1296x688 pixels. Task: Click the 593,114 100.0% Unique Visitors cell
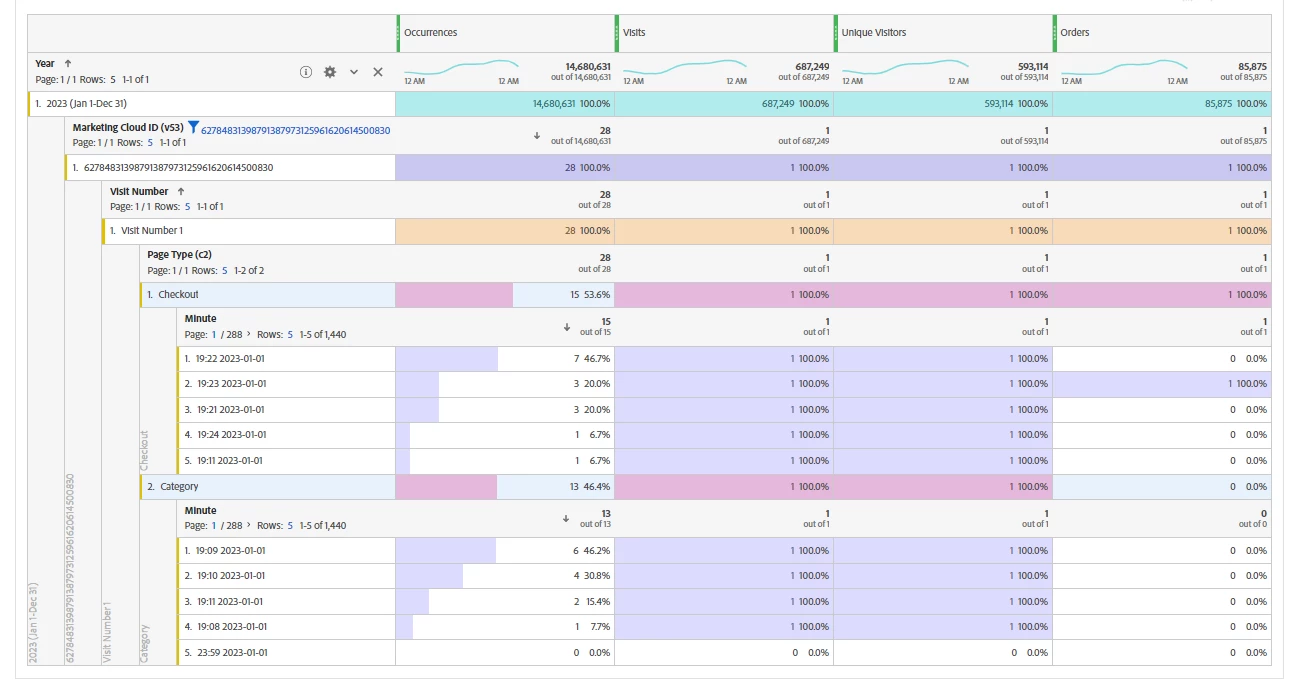[943, 104]
